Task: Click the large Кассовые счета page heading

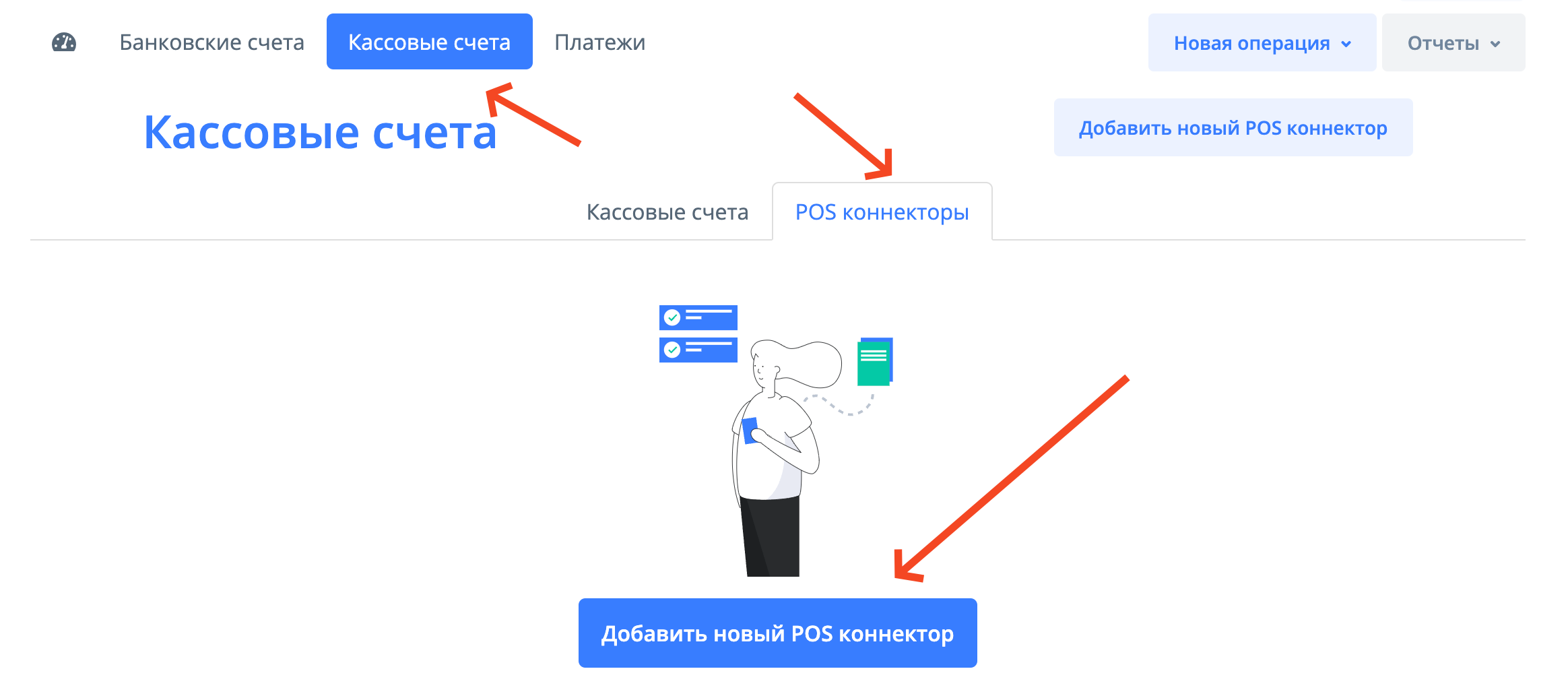Action: (321, 132)
